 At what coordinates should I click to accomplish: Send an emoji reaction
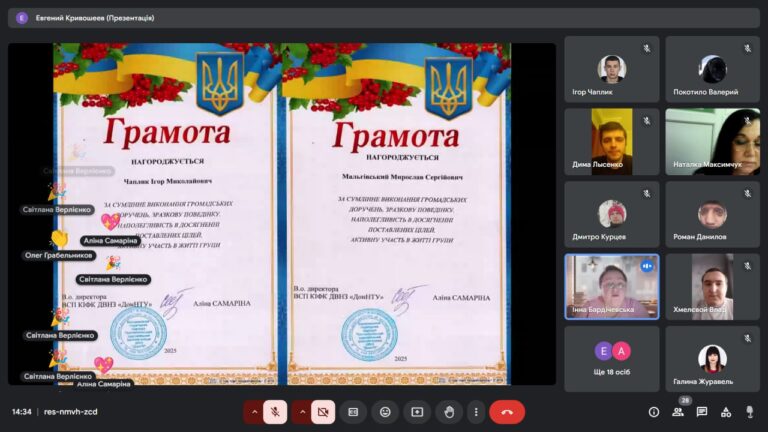385,412
